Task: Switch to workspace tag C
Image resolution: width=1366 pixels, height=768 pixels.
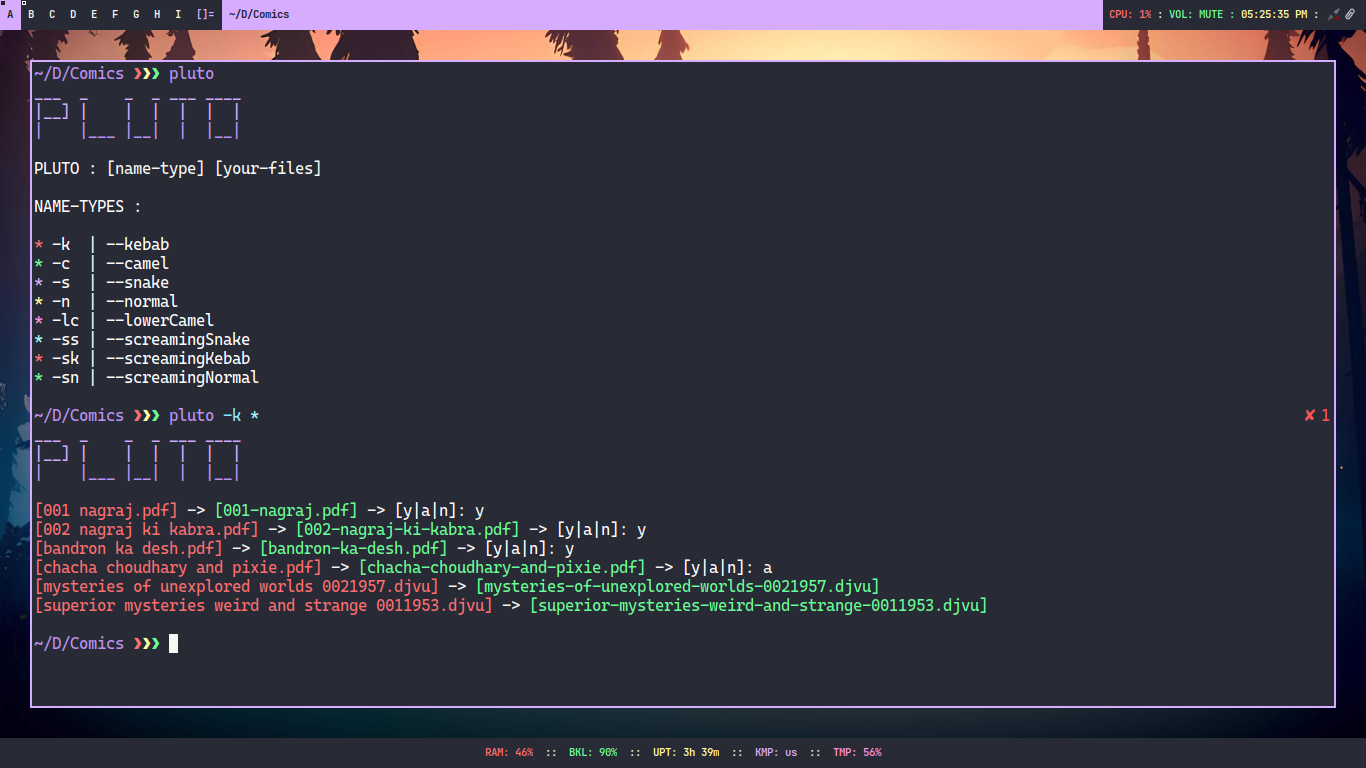Action: pyautogui.click(x=52, y=14)
